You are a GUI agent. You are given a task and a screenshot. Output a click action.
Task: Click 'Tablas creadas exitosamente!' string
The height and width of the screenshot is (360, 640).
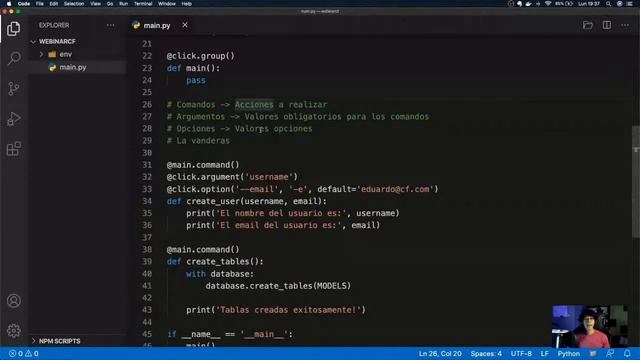(288, 310)
